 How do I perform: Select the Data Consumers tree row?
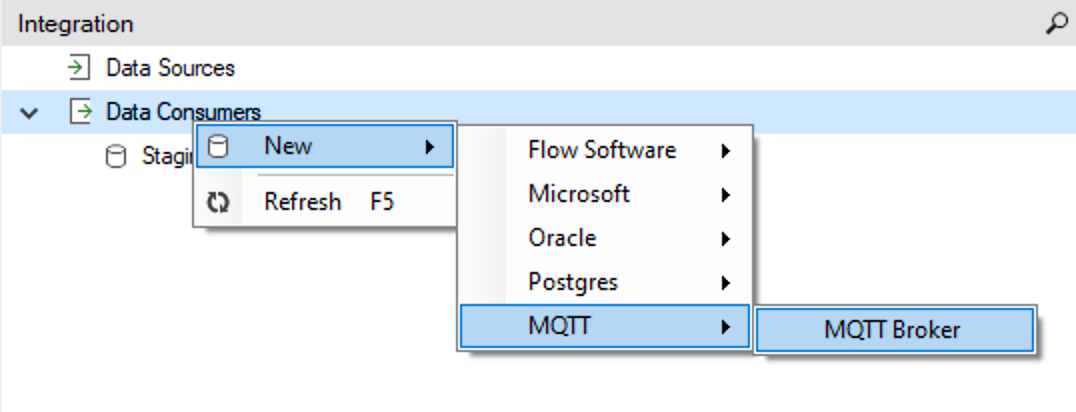click(538, 111)
